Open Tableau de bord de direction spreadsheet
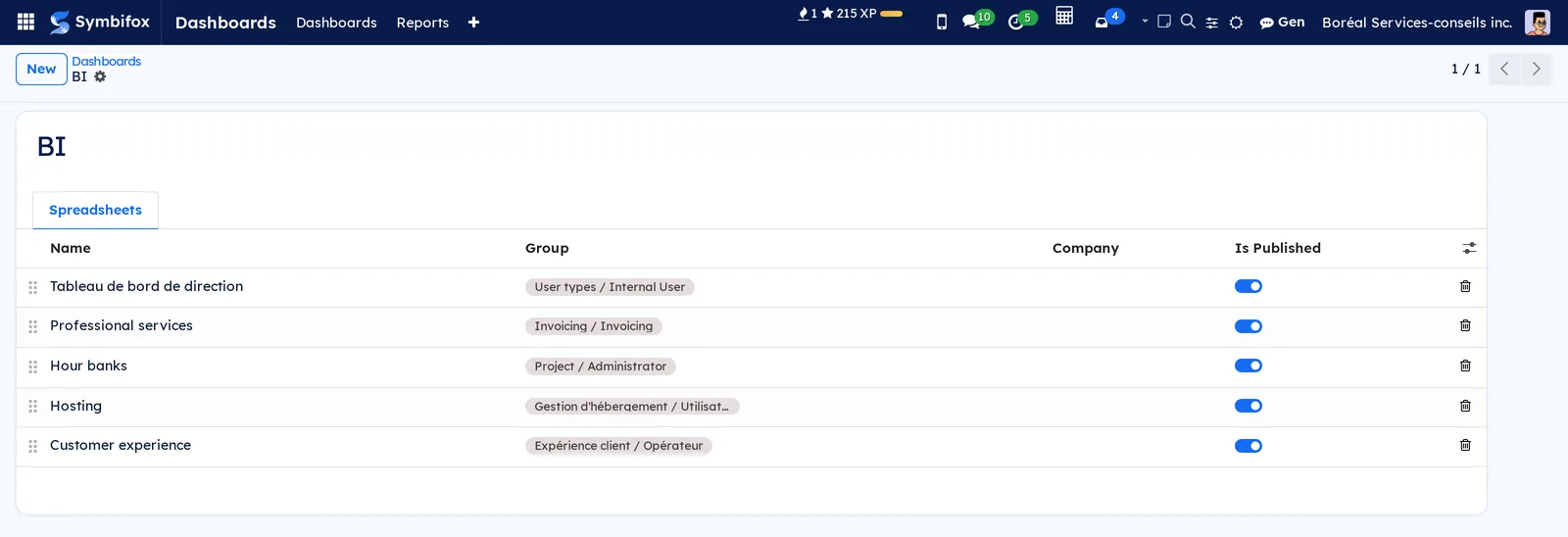Screen dimensions: 1568x537 (146, 286)
